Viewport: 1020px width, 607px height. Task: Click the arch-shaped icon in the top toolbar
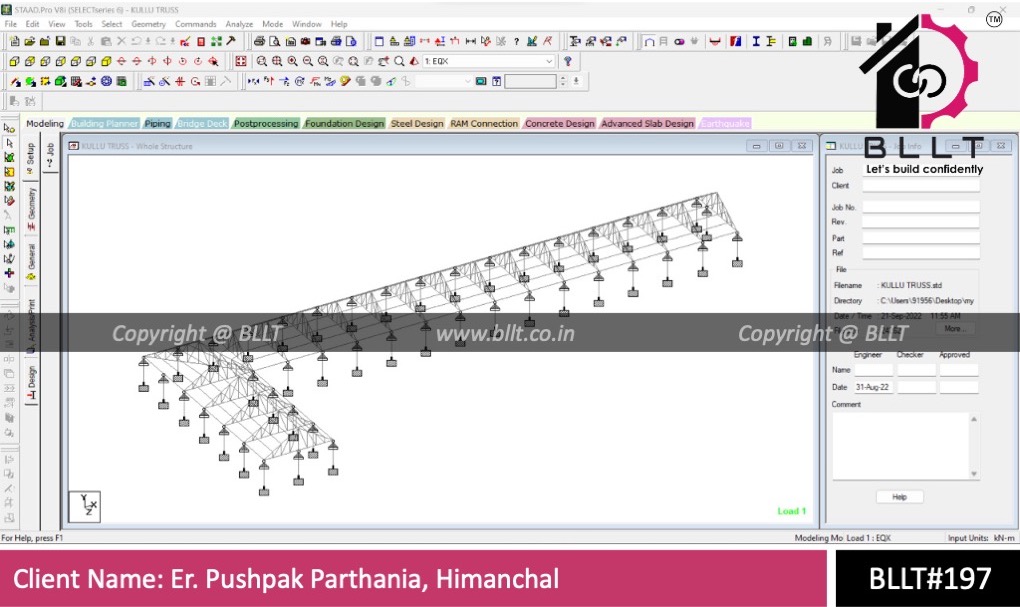tap(649, 41)
